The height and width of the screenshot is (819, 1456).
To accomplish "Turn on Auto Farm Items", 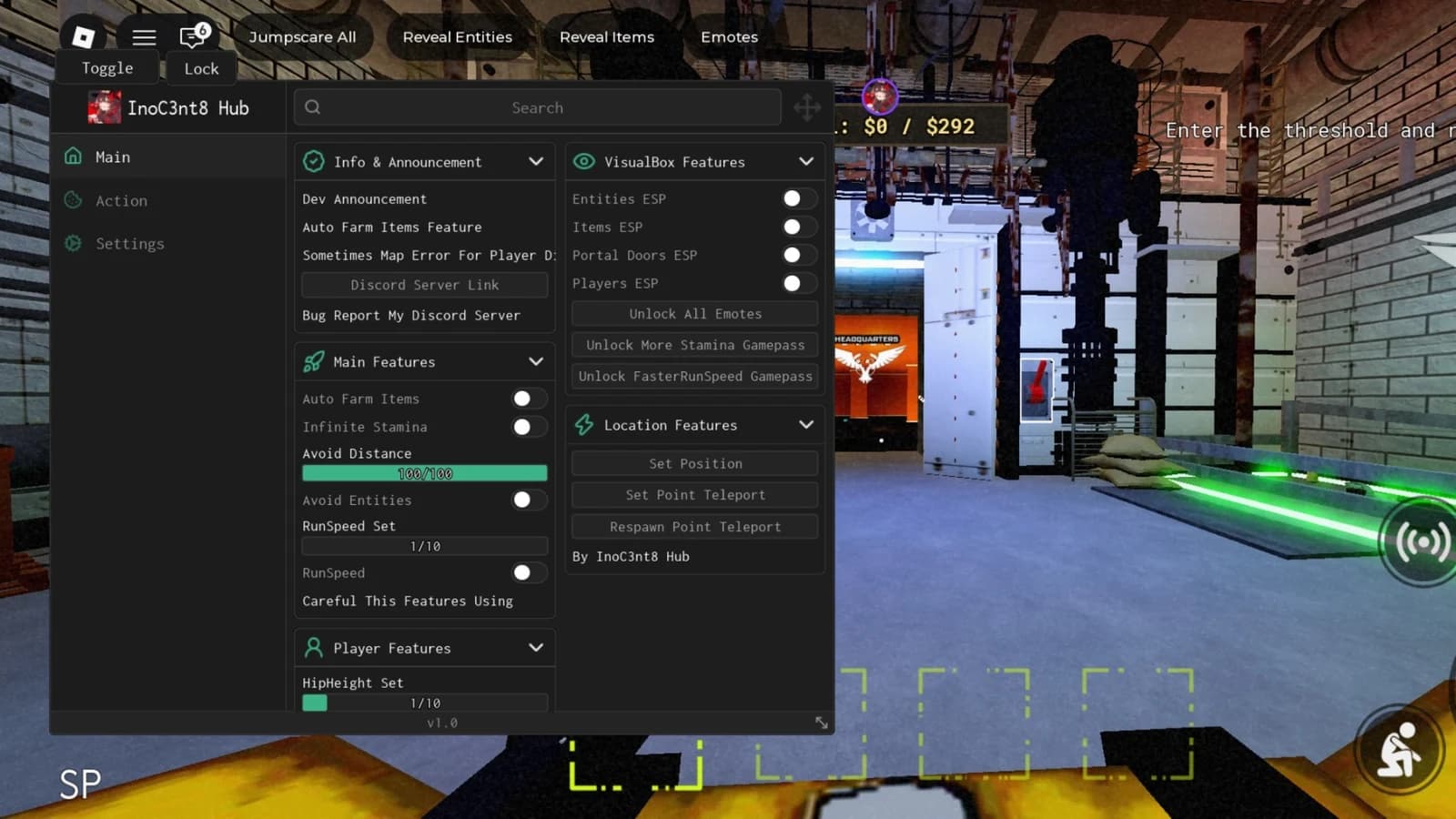I will (x=529, y=399).
